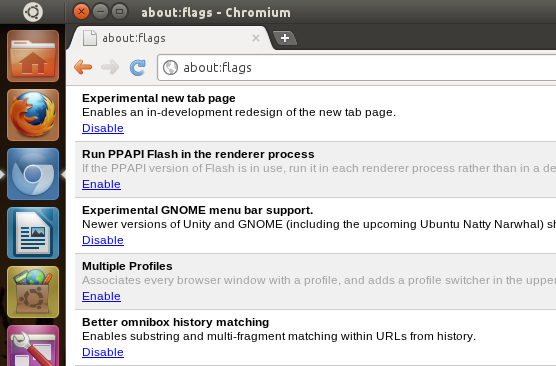Click the globe icon in address bar
This screenshot has height=366, width=556.
pos(170,67)
